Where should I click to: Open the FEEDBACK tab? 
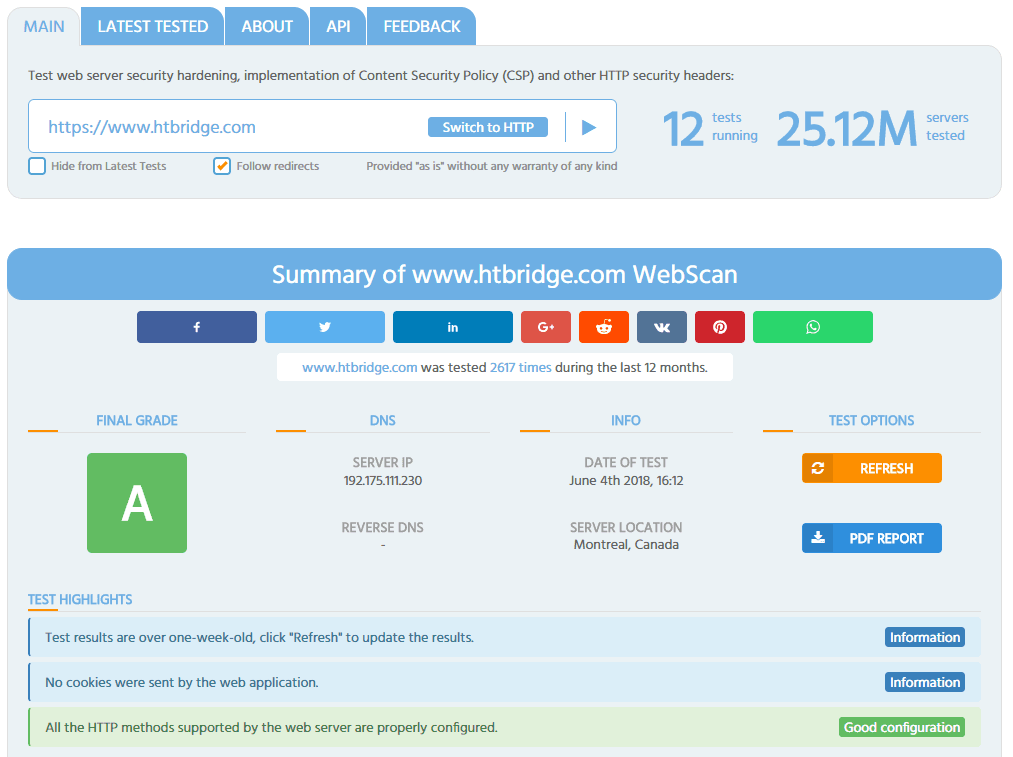point(422,26)
